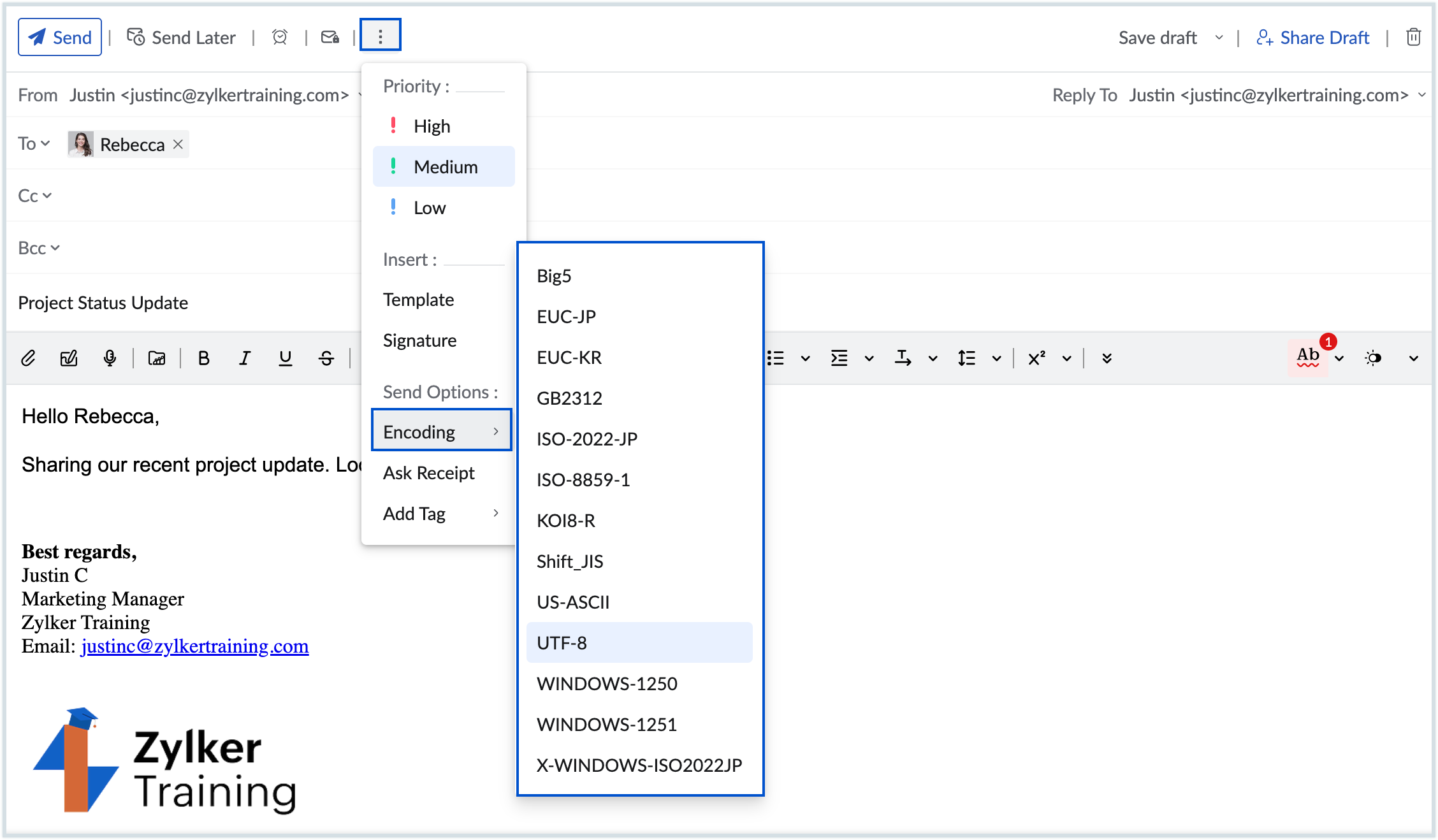The image size is (1438, 840).
Task: Set priority to Low
Action: pos(429,208)
